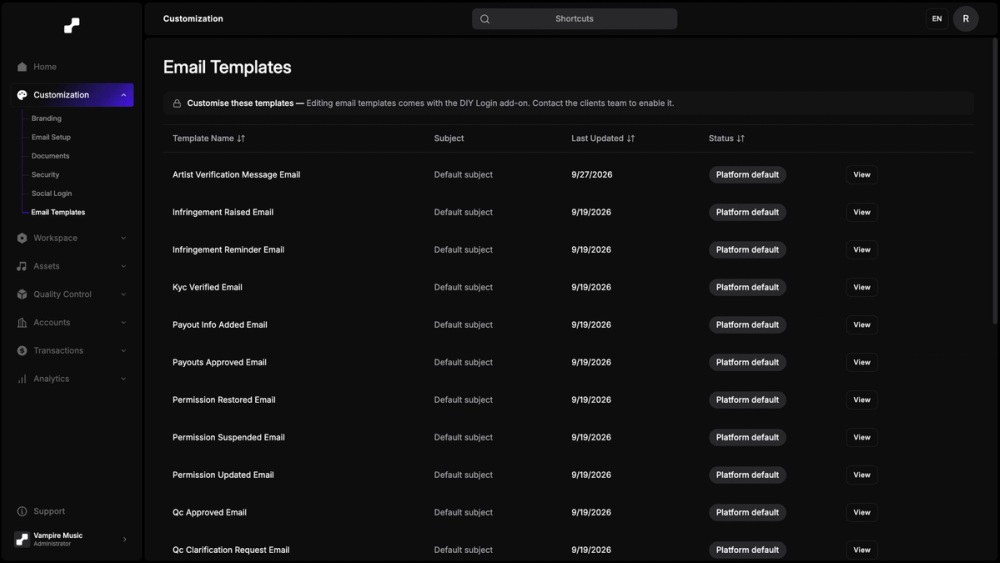Open the Branding submenu item
This screenshot has width=1000, height=563.
47,119
